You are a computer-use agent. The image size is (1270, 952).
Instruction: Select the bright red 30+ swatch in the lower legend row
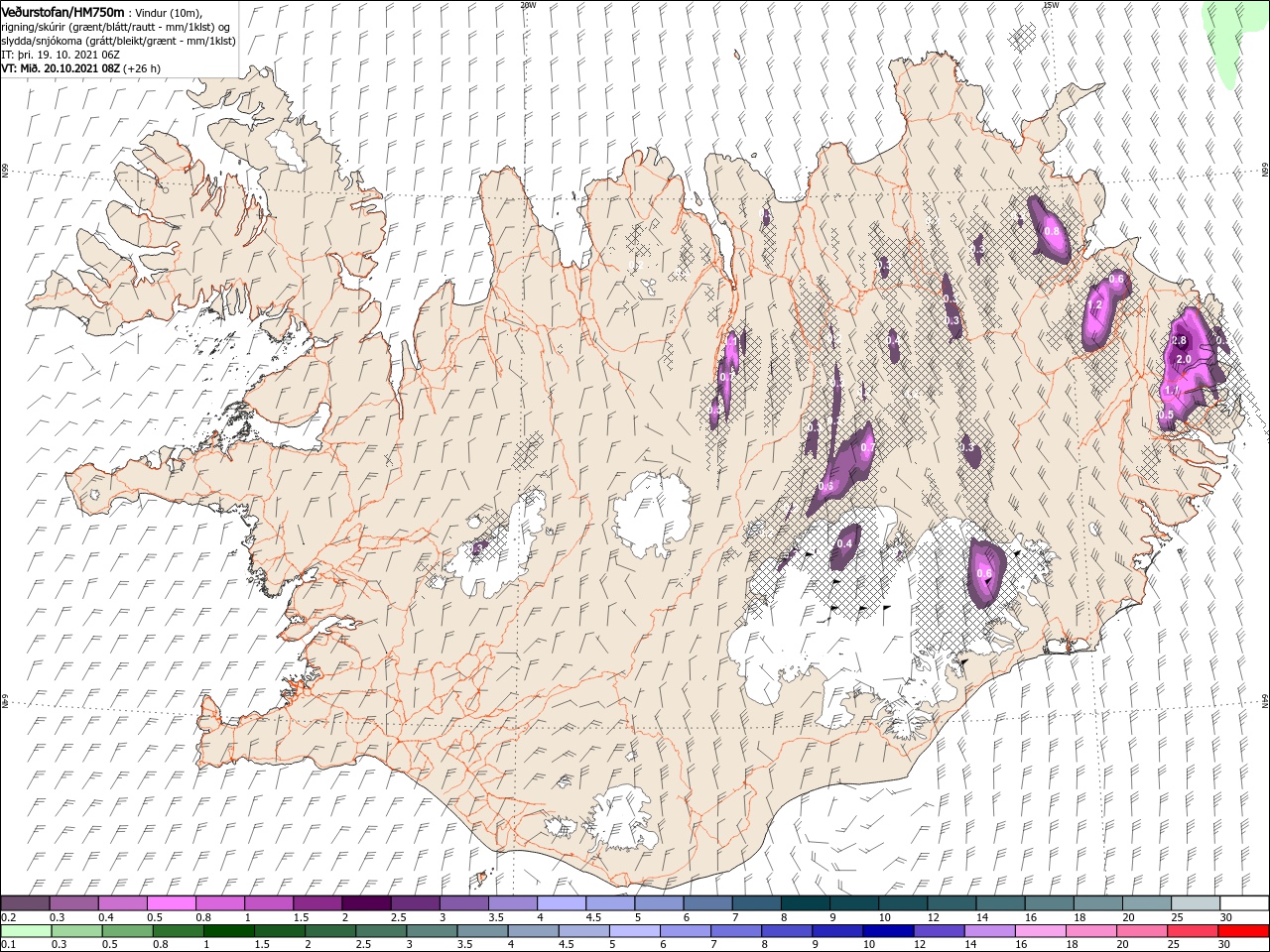click(1244, 931)
